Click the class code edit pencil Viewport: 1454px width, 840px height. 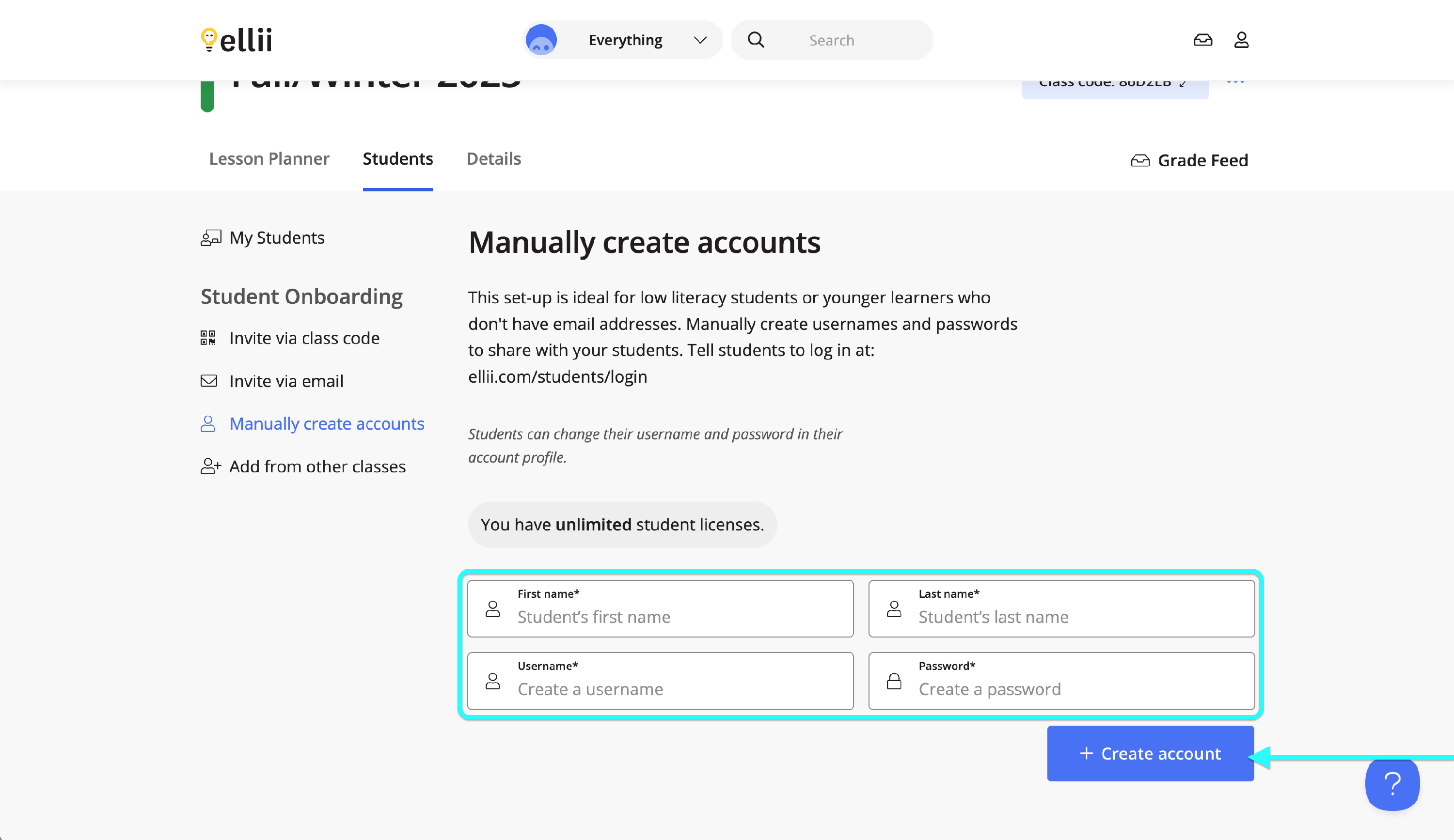pos(1183,84)
